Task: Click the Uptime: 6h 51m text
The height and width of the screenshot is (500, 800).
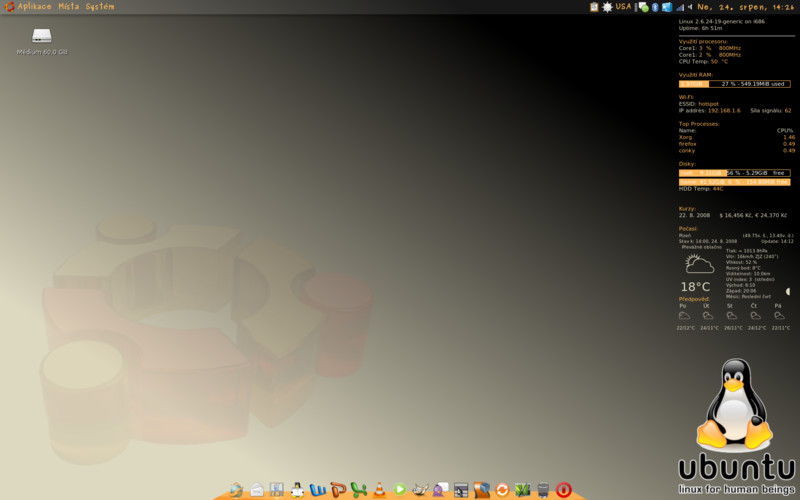Action: (x=700, y=28)
